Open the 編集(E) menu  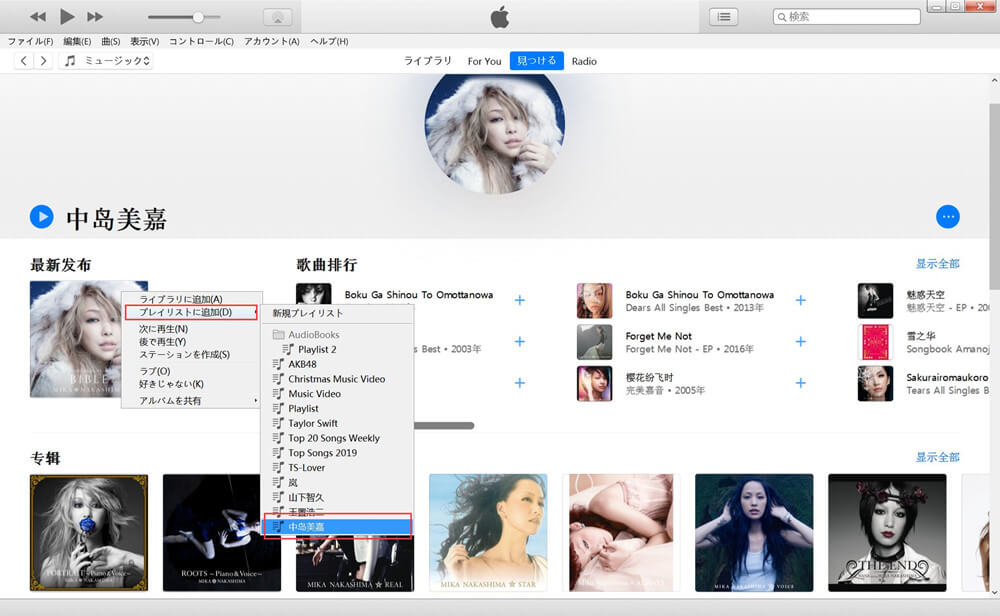coord(77,41)
